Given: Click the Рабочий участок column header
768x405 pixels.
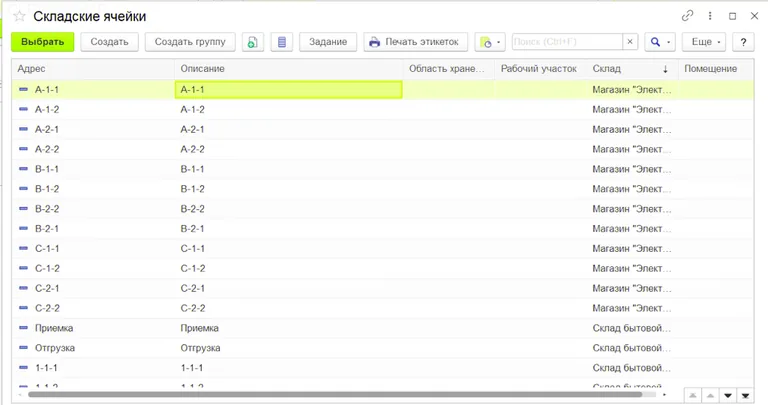Looking at the screenshot, I should pyautogui.click(x=541, y=69).
